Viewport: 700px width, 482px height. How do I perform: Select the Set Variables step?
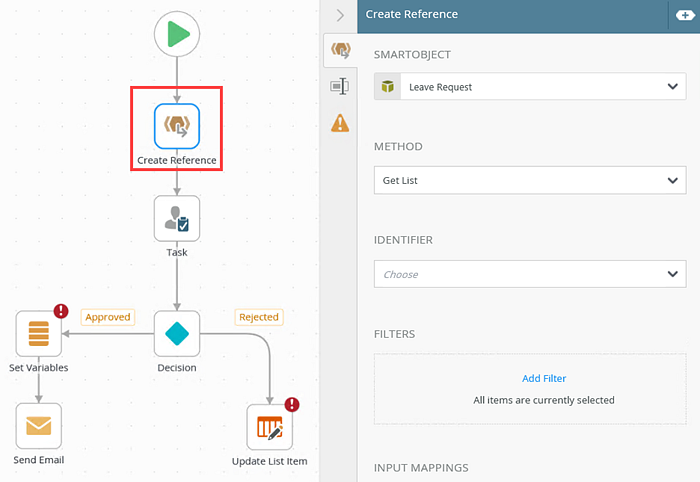38,333
